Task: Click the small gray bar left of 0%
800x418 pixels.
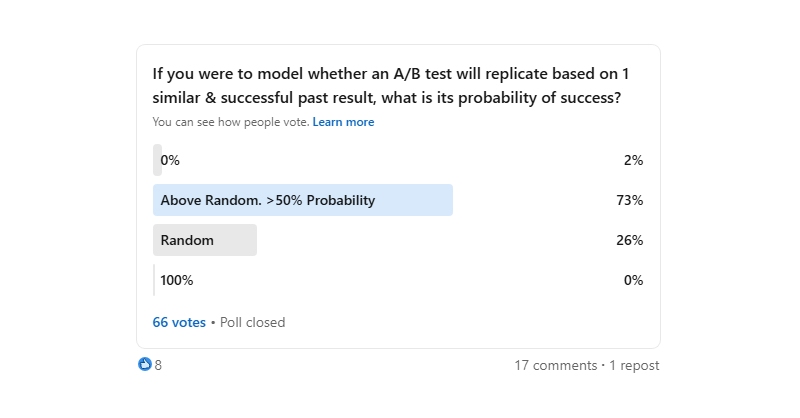Action: [x=157, y=160]
